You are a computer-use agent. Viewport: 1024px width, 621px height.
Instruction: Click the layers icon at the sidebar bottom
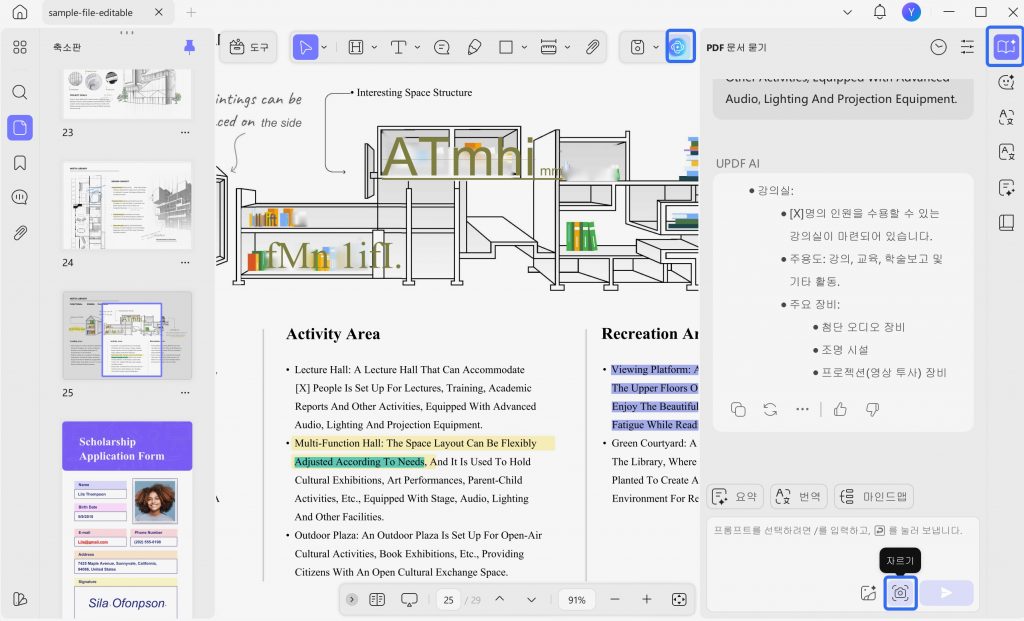pos(20,599)
